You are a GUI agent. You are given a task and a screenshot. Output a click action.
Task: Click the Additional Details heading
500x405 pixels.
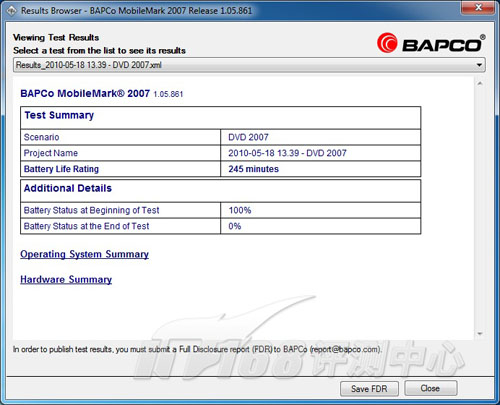click(68, 188)
